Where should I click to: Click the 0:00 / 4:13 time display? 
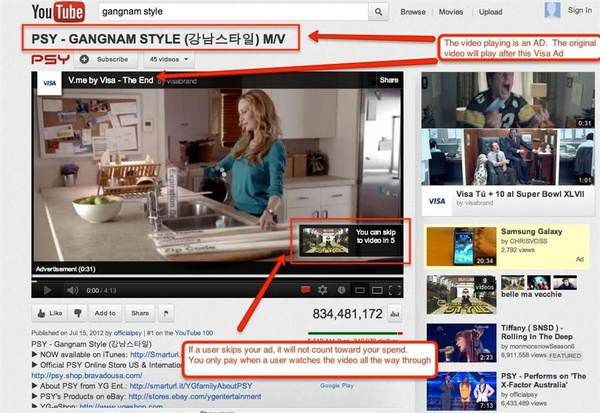101,291
